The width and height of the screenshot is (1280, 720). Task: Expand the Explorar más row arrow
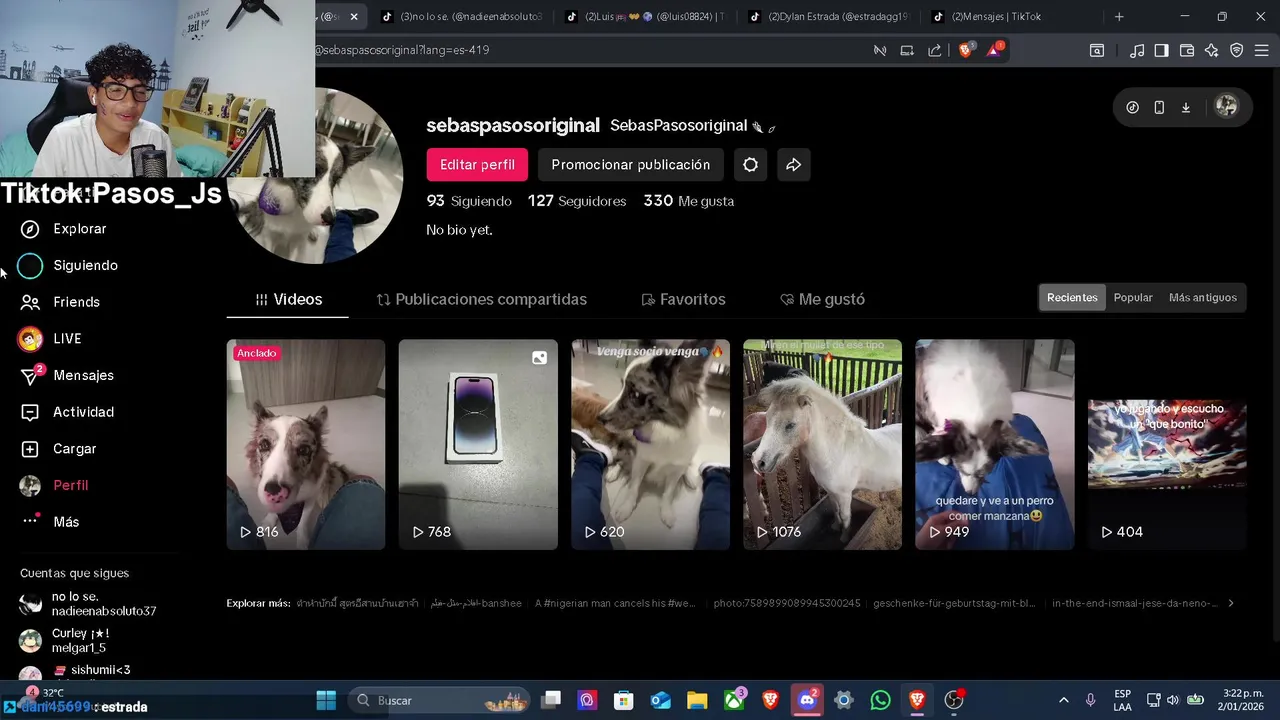pyautogui.click(x=1231, y=603)
